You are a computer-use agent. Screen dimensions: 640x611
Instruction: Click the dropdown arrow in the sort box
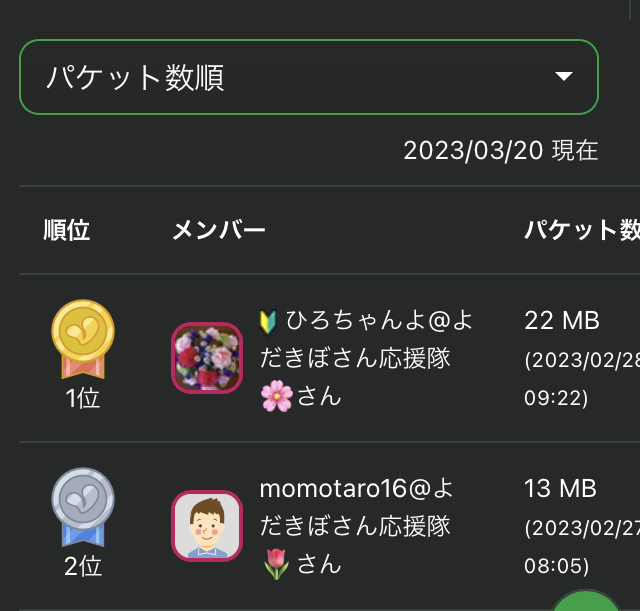[x=564, y=77]
